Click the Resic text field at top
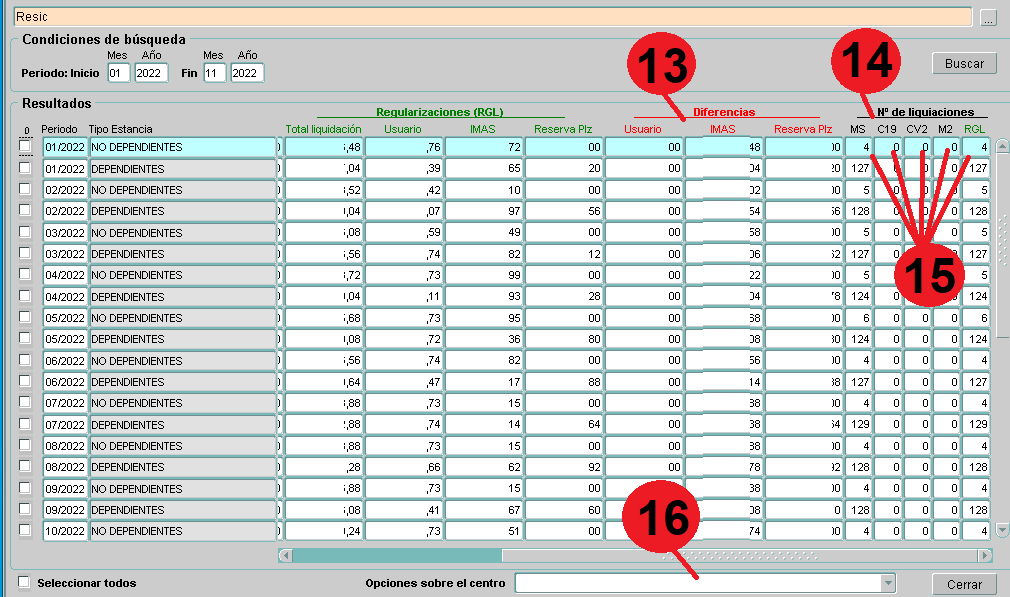Image resolution: width=1010 pixels, height=597 pixels. click(490, 18)
